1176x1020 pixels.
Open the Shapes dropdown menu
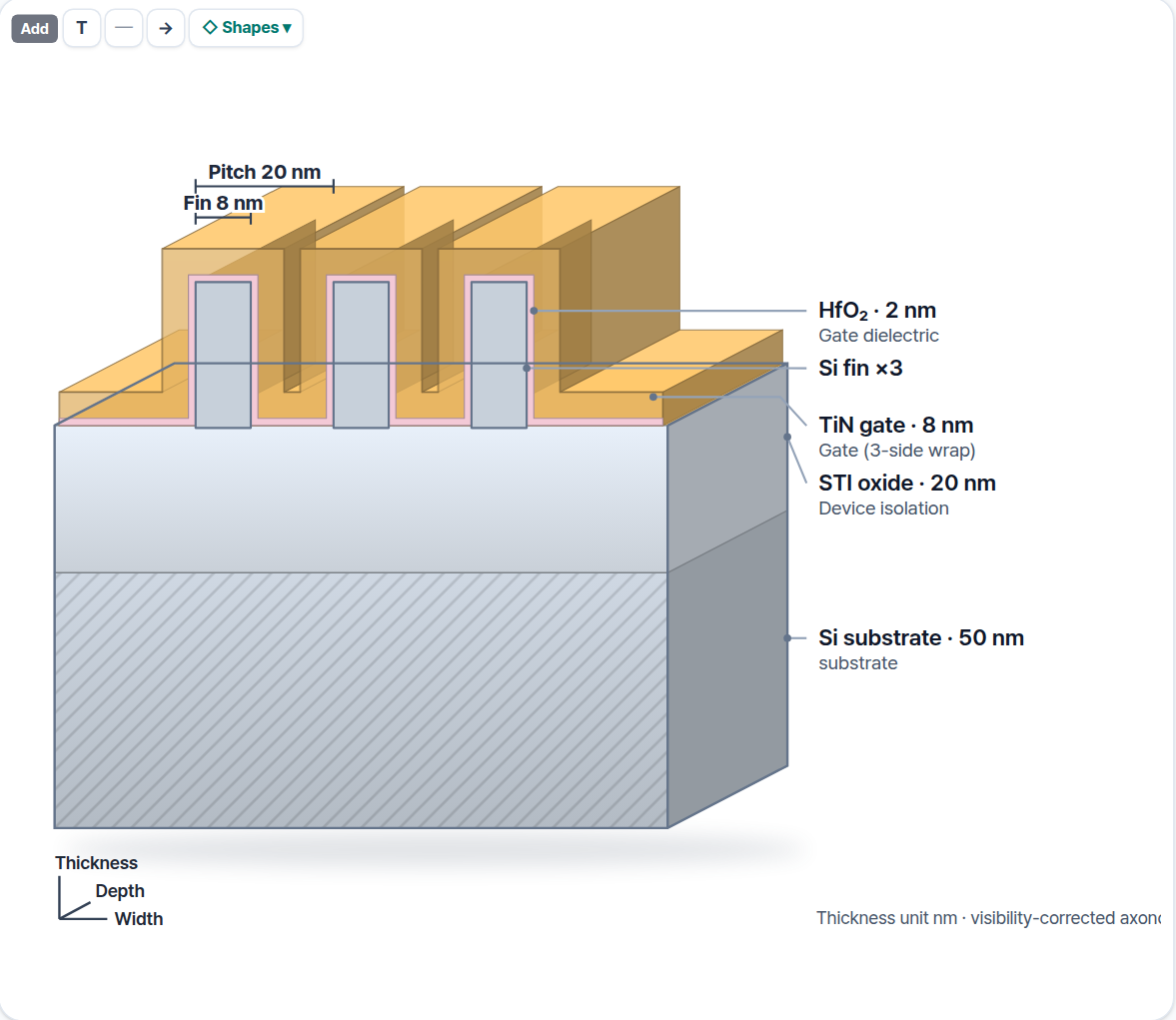246,29
